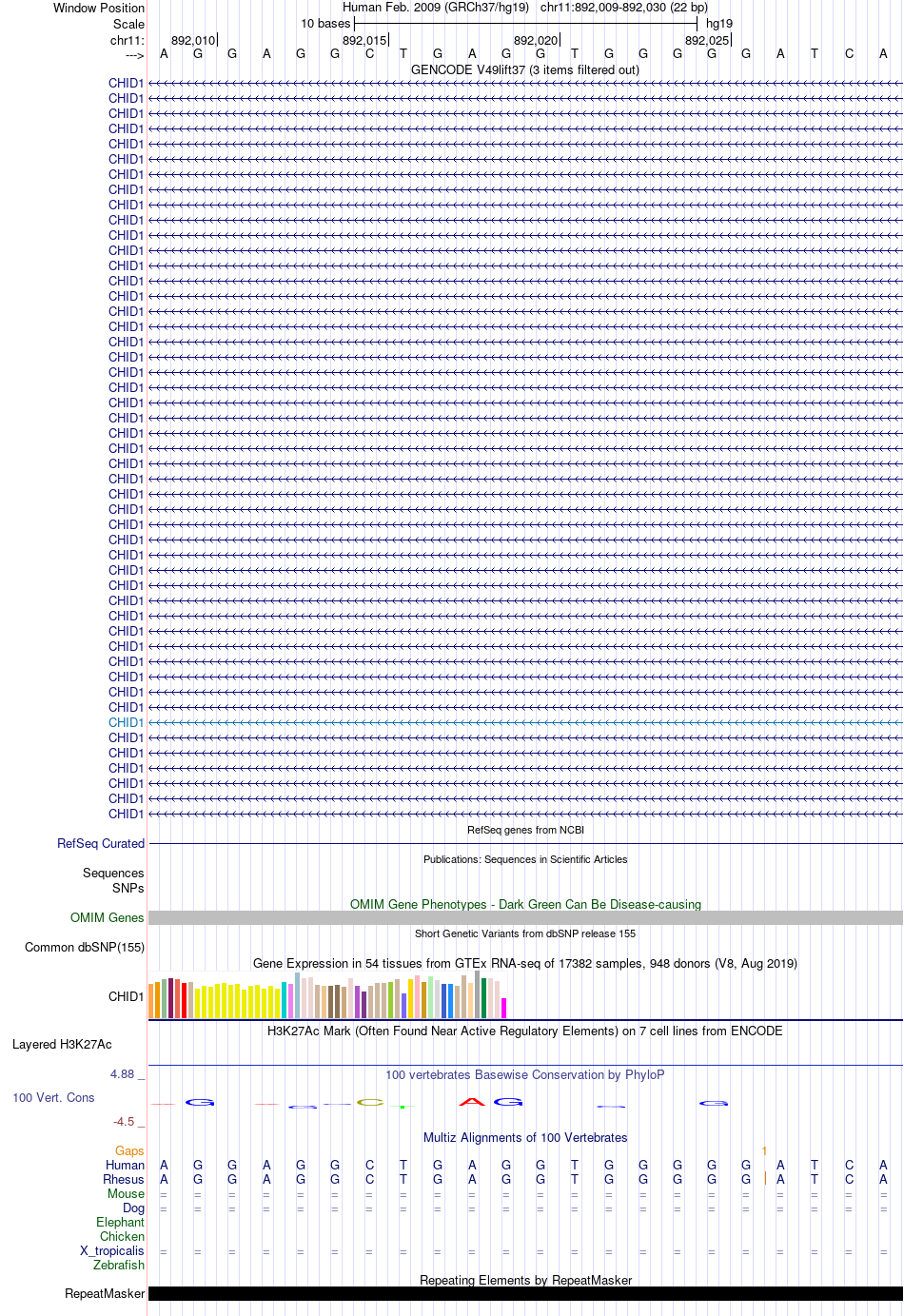Open the Common dbSNP(155) track label
Screen dimensions: 904x1316
pyautogui.click(x=85, y=947)
